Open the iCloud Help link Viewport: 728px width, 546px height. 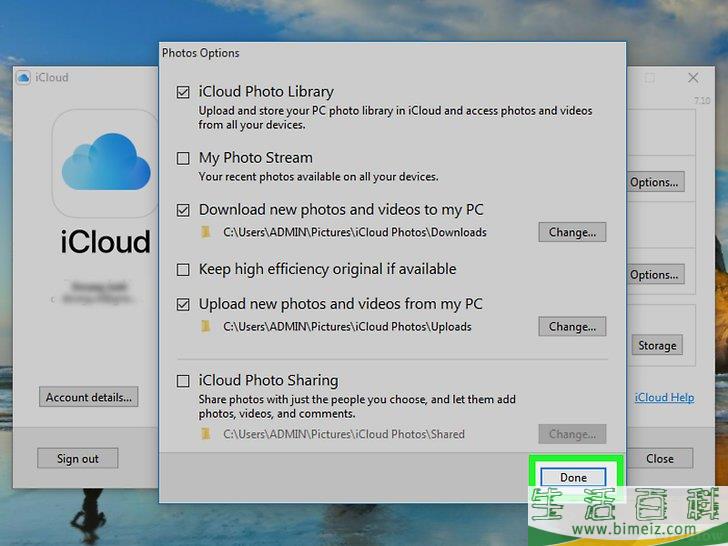tap(664, 397)
